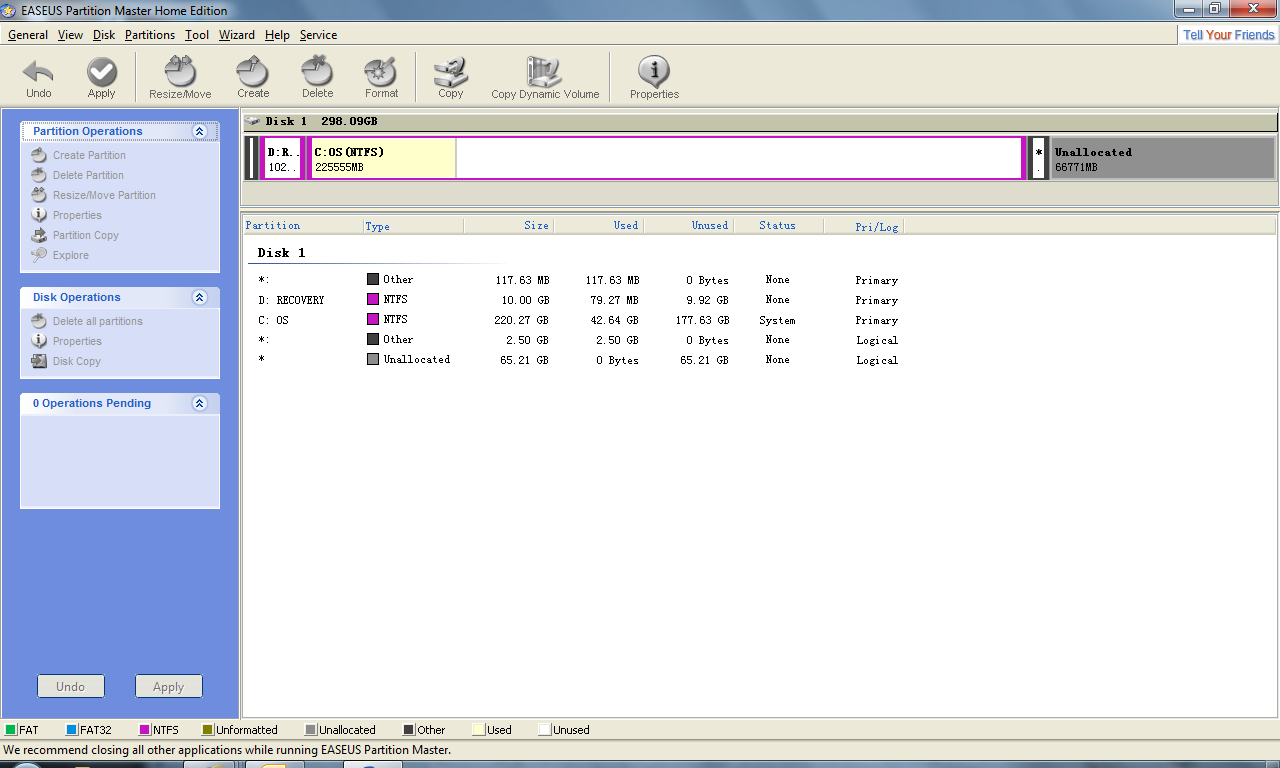Viewport: 1280px width, 768px height.
Task: Open the Disk menu
Action: pos(104,35)
